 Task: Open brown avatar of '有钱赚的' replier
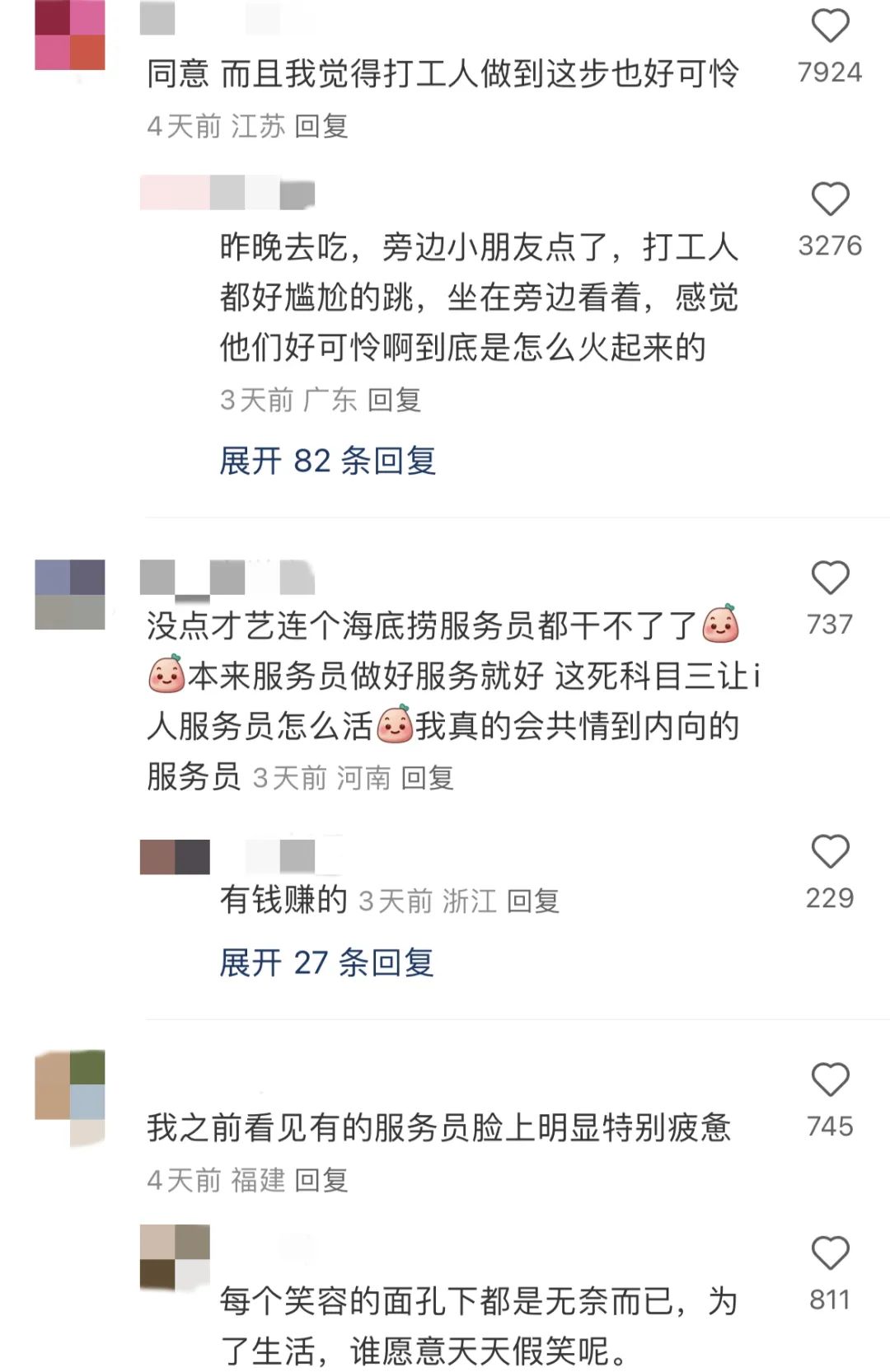click(x=175, y=857)
